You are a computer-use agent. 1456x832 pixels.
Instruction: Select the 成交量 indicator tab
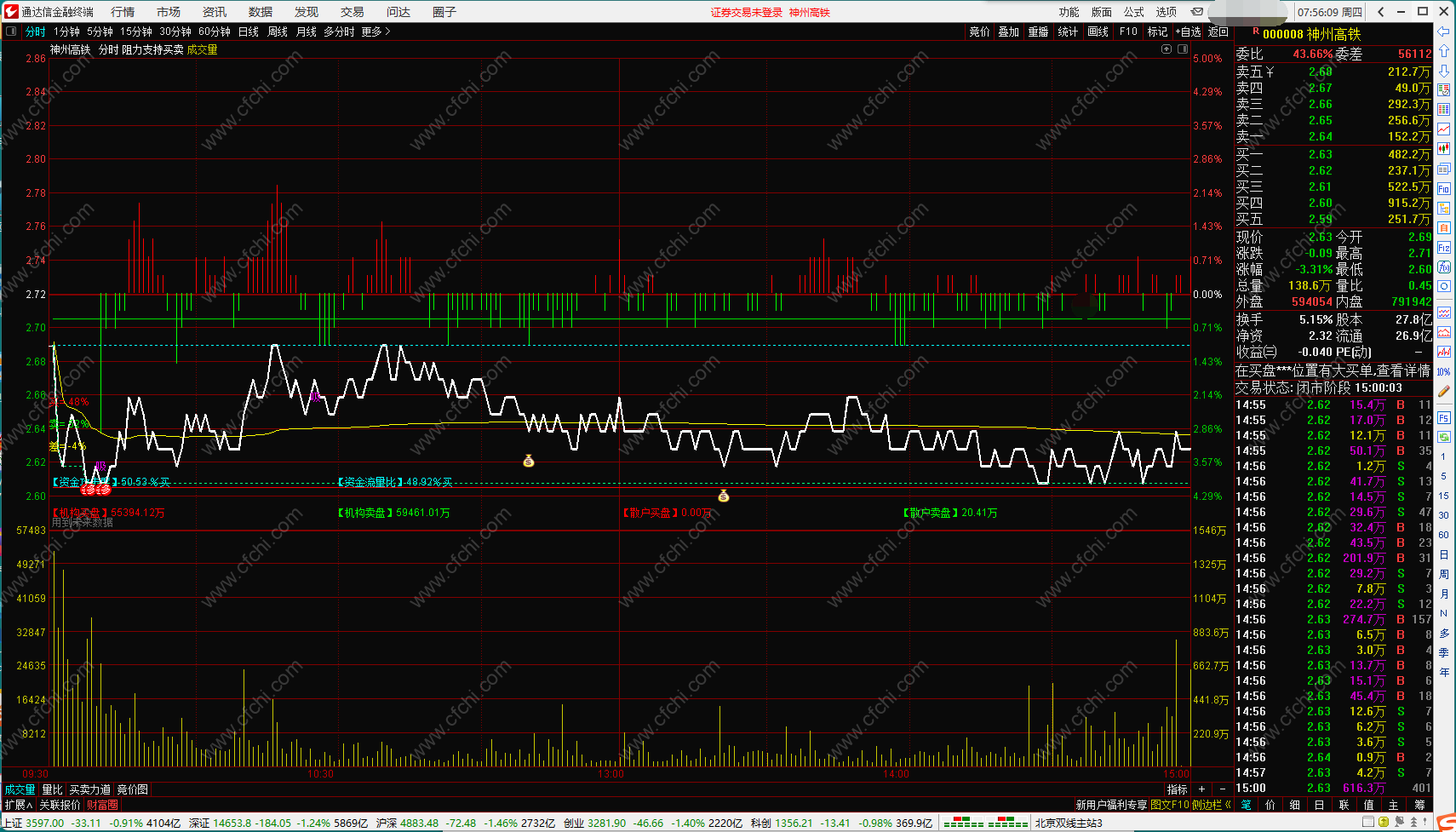(20, 789)
